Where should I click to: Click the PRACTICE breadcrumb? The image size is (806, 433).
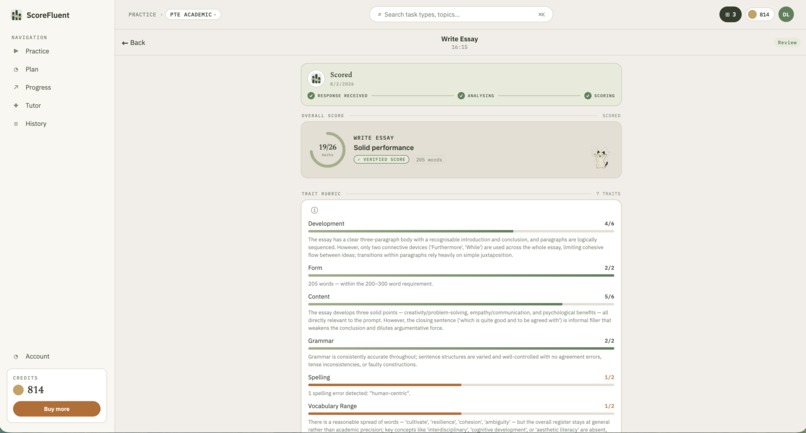coord(142,14)
